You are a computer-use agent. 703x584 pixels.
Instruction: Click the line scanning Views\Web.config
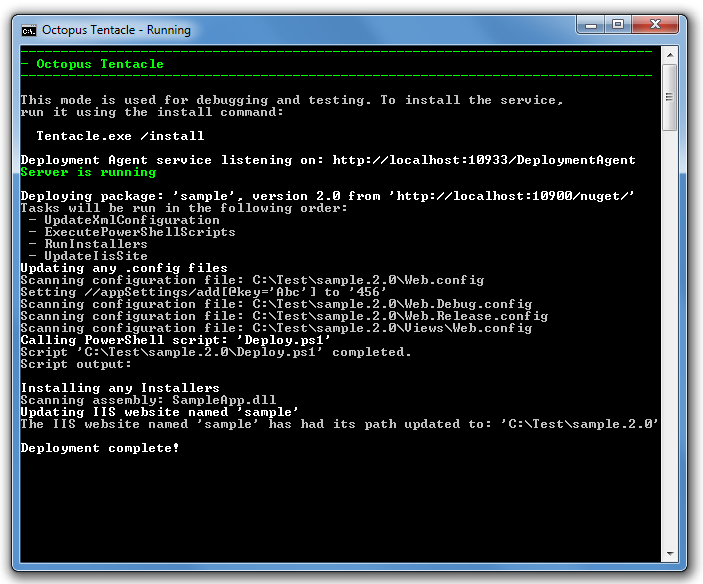pos(276,328)
